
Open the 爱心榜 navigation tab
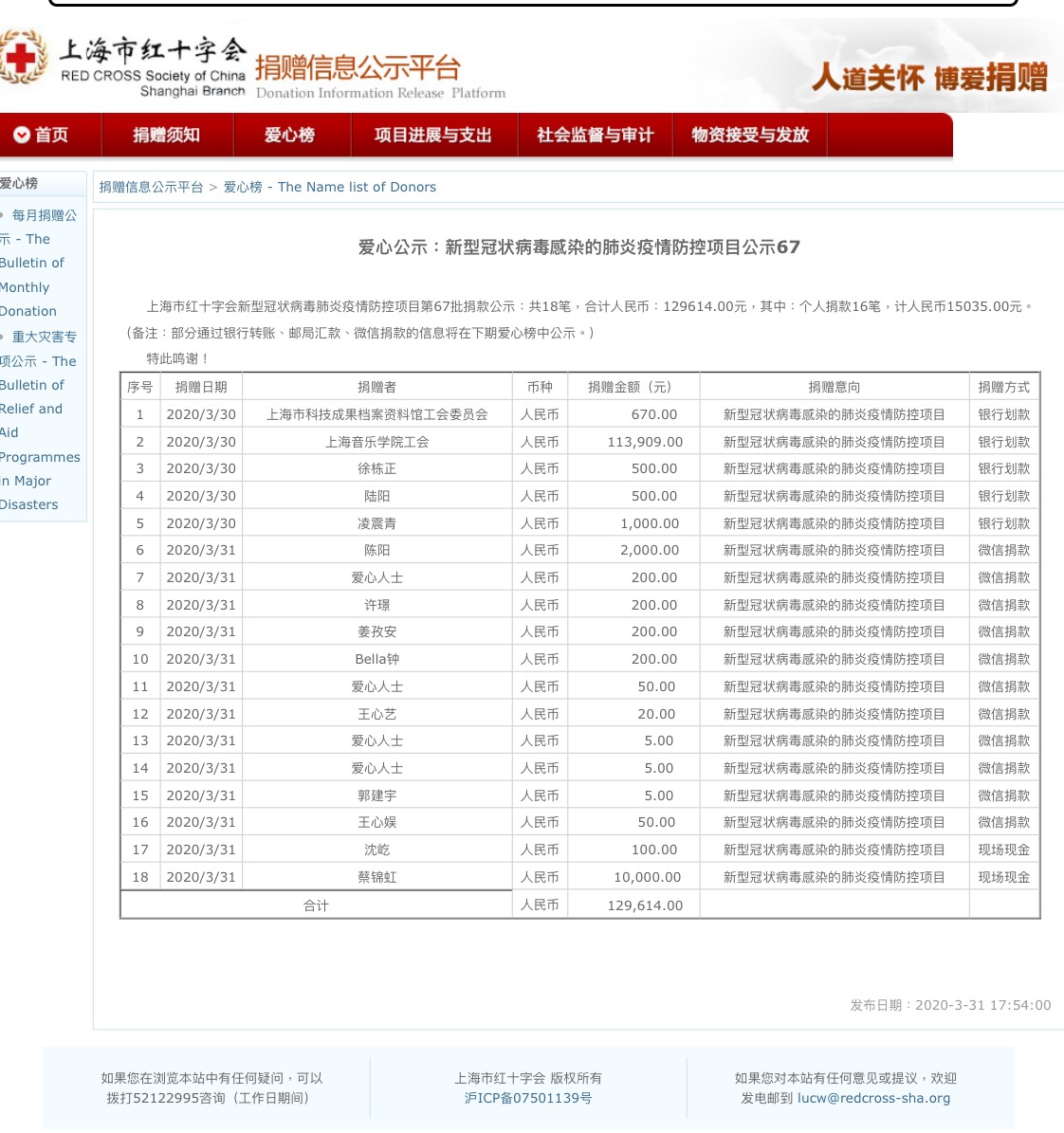[289, 136]
